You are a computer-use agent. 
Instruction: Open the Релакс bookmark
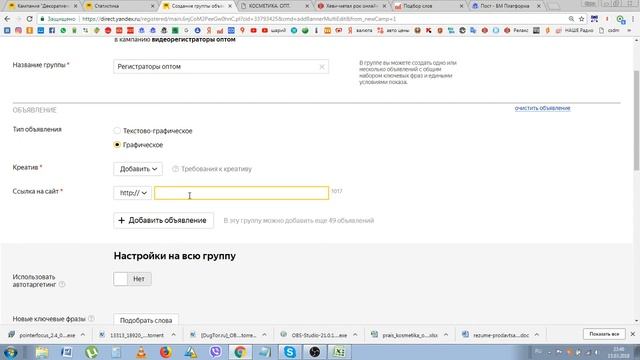point(516,30)
